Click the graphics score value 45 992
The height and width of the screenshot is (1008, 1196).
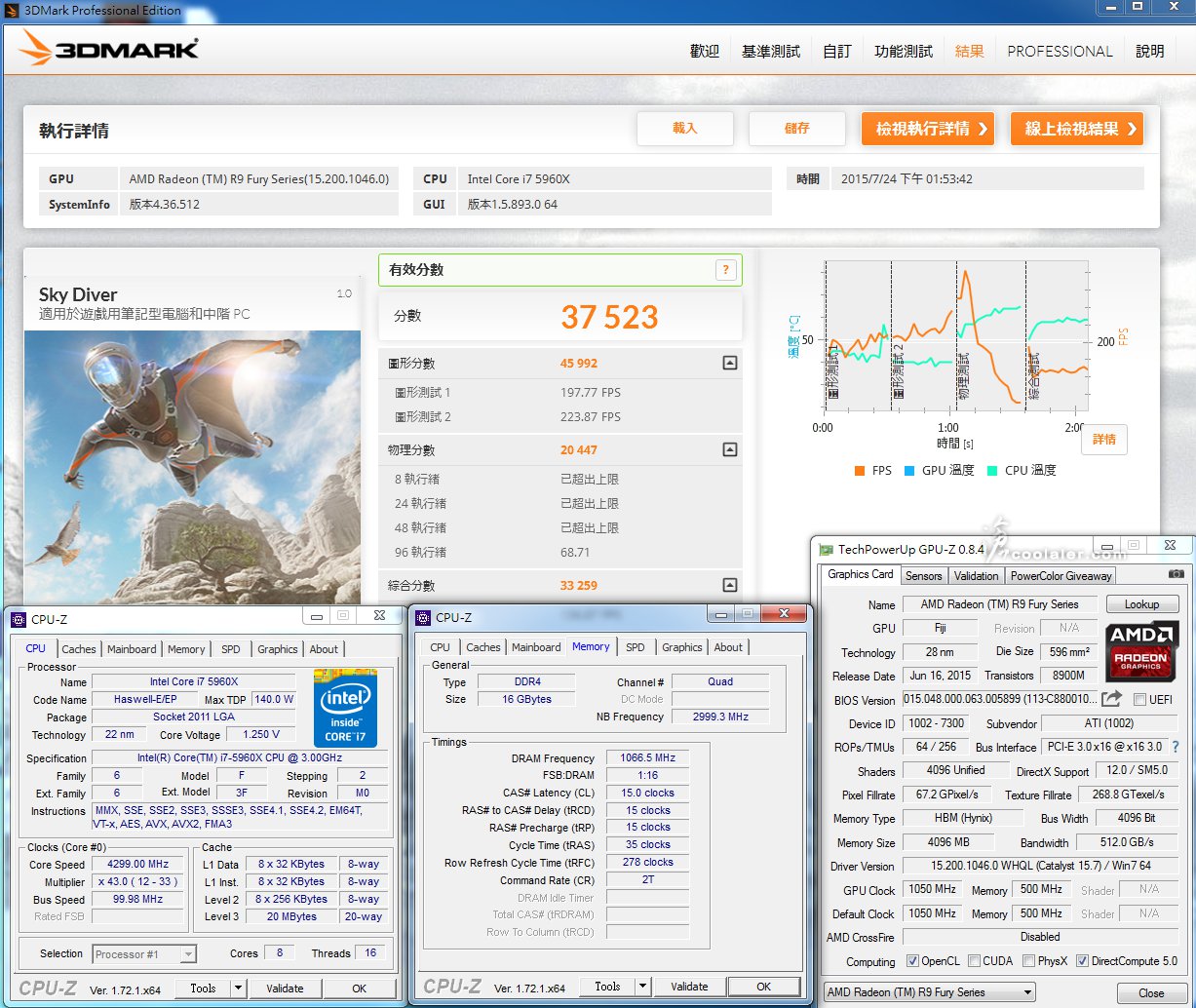click(x=579, y=364)
